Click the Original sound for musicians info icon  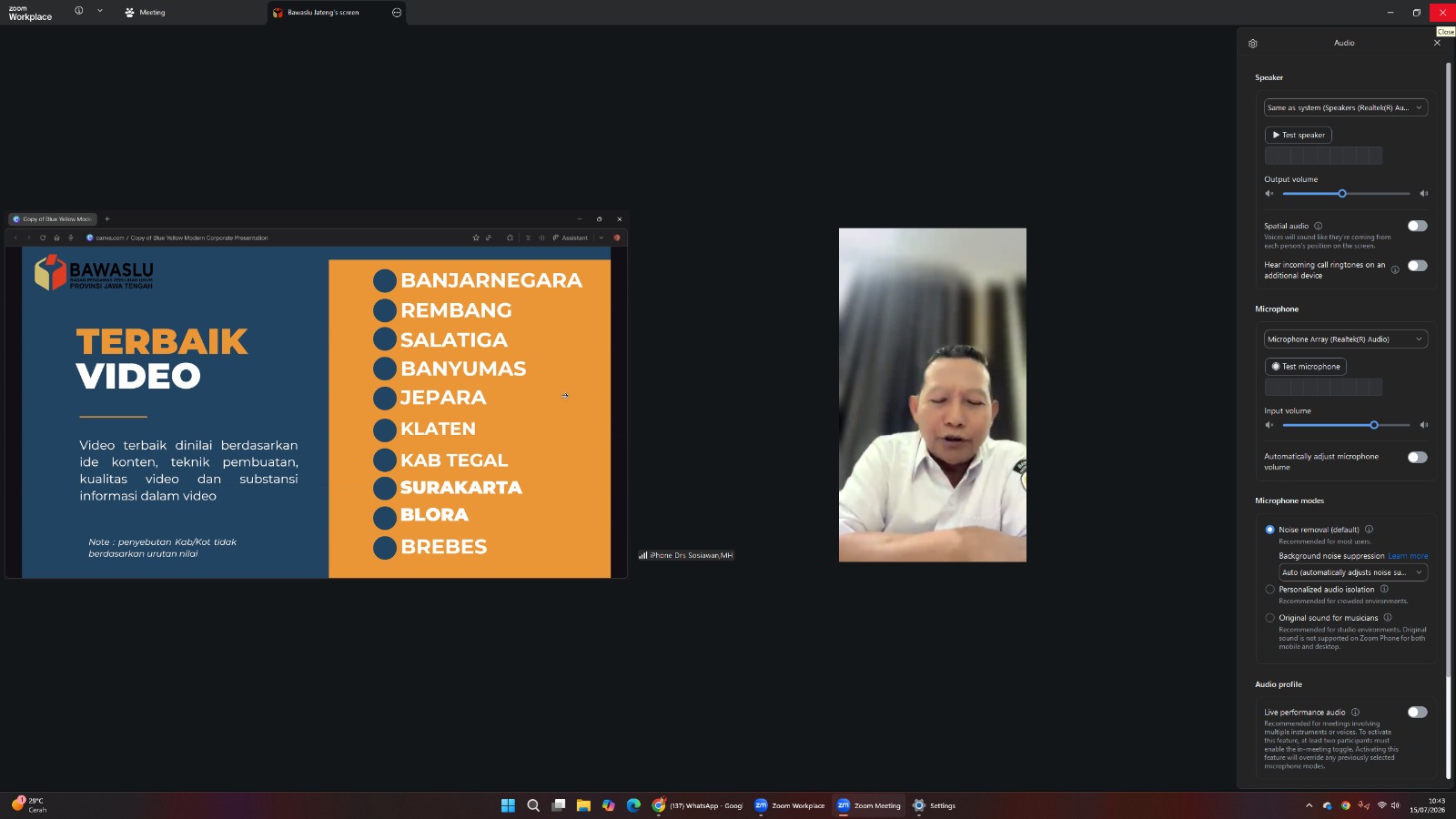coord(1388,617)
